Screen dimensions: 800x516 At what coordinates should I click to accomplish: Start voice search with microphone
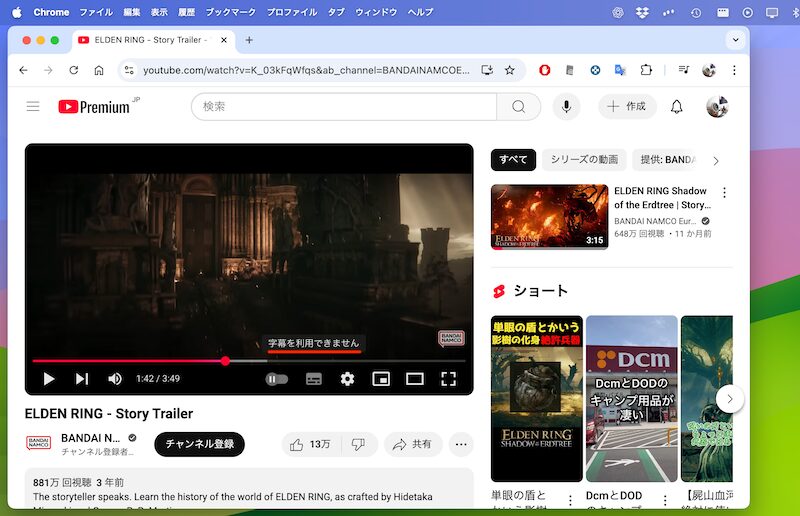[566, 107]
